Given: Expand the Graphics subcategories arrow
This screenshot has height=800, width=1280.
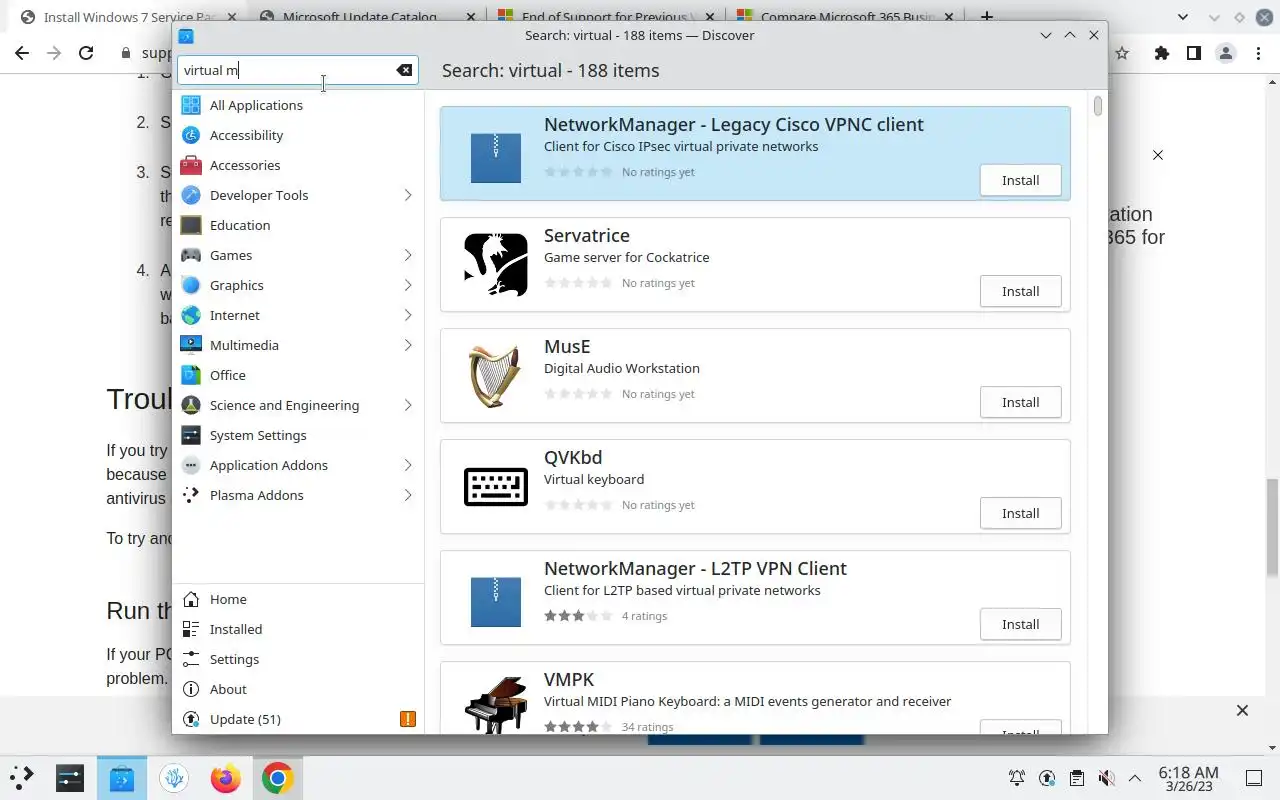Looking at the screenshot, I should click(x=408, y=285).
